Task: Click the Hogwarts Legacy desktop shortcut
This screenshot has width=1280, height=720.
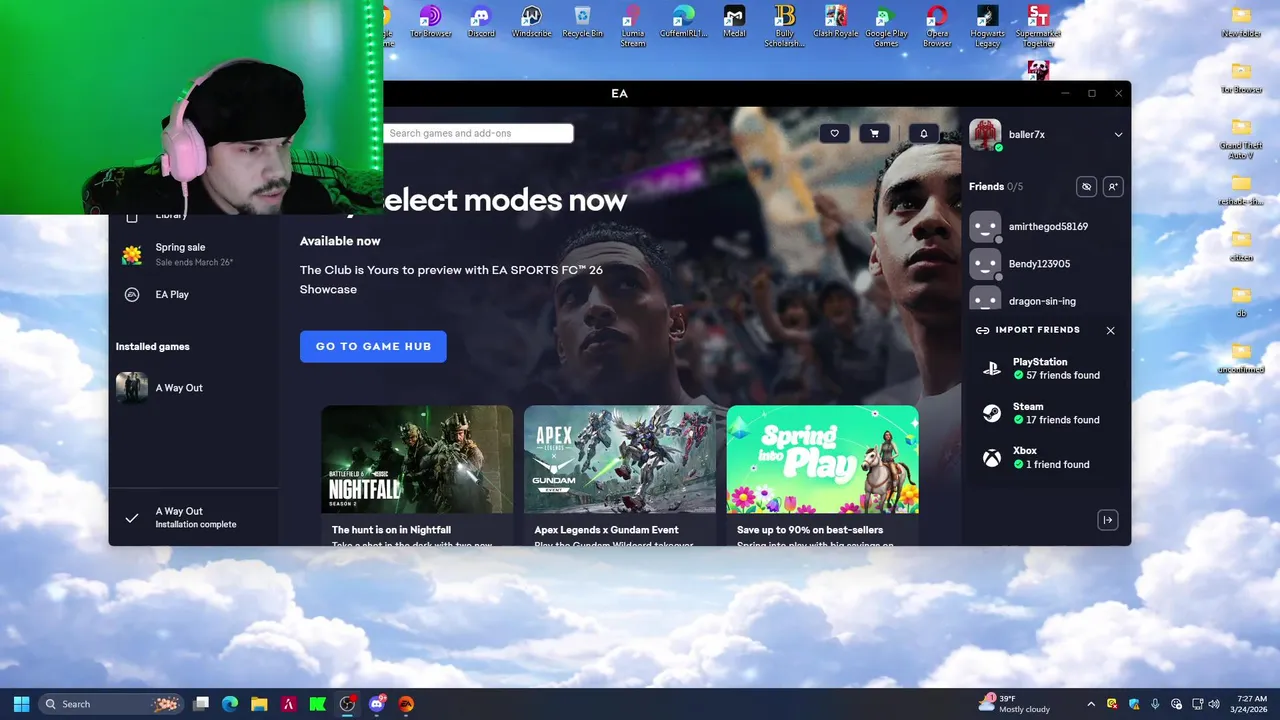Action: click(988, 27)
